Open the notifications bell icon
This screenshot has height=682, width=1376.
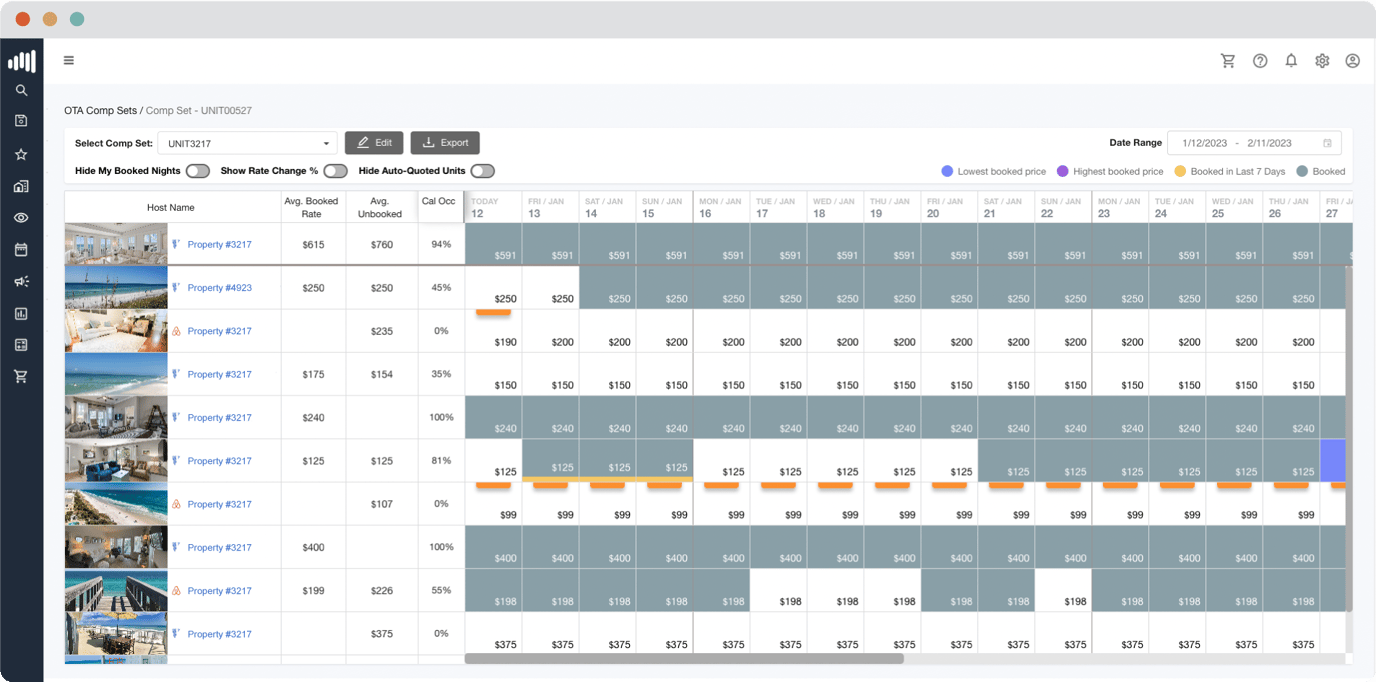pos(1291,61)
